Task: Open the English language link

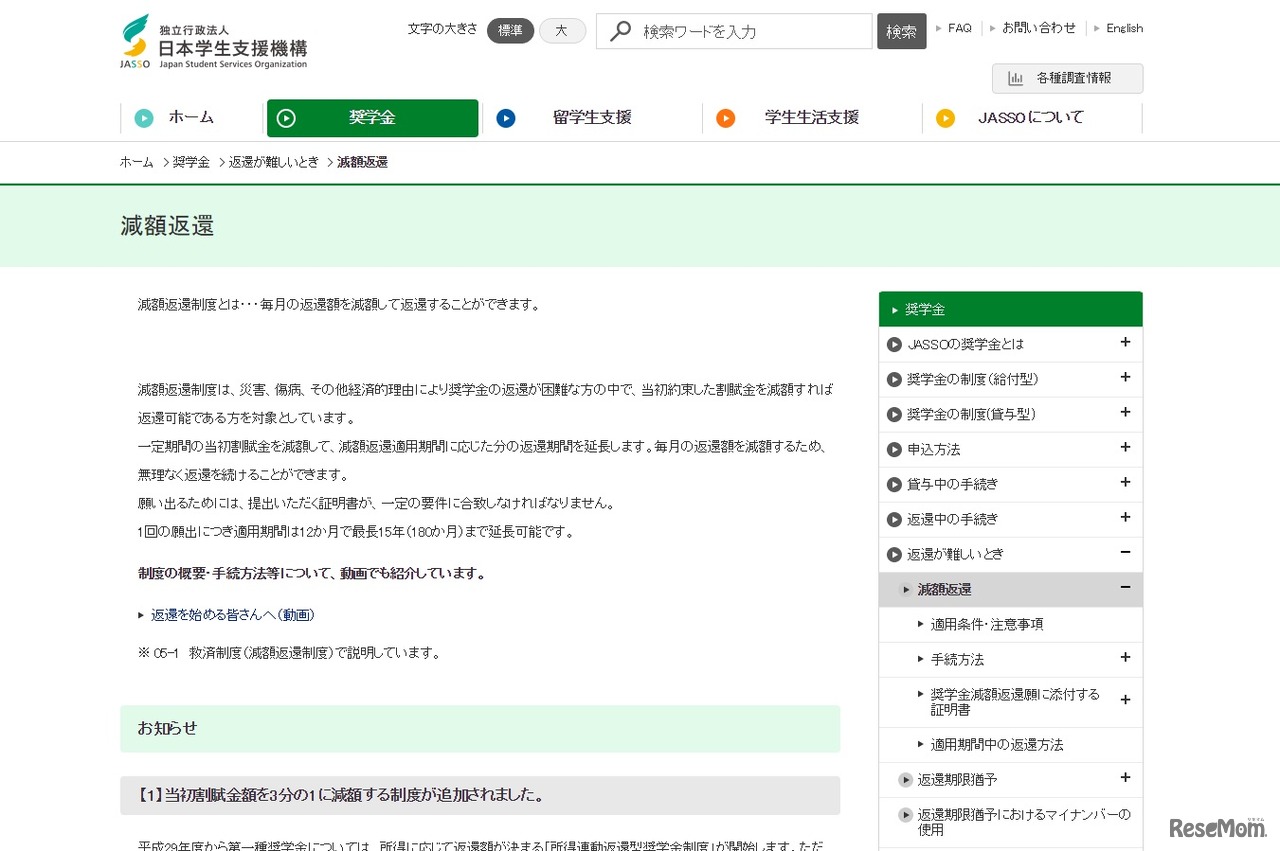Action: pos(1124,28)
